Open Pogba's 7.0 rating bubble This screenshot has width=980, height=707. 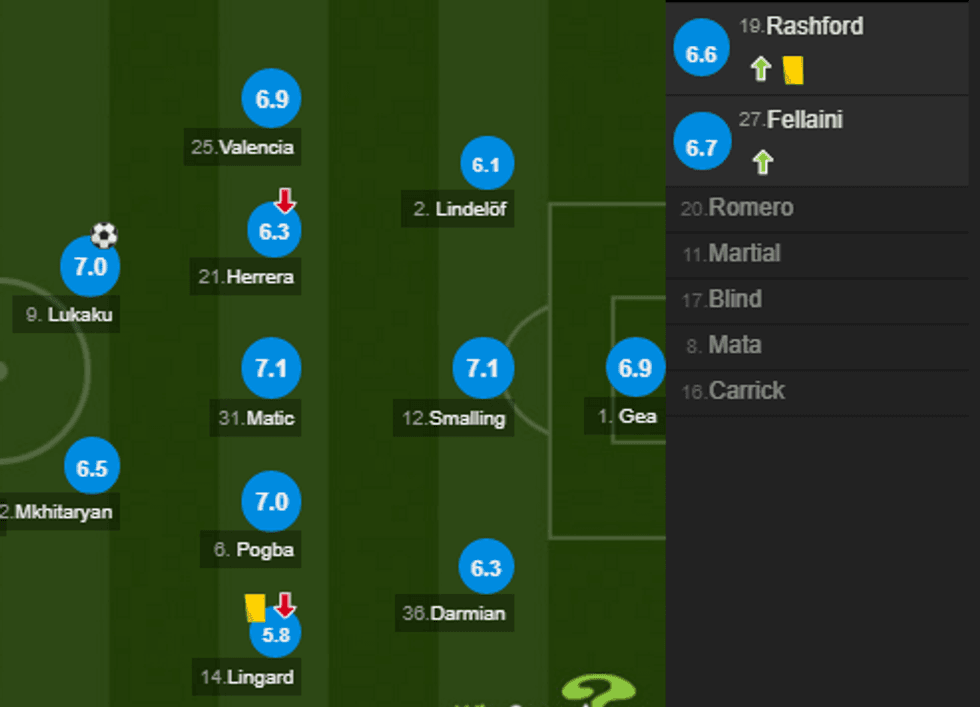pyautogui.click(x=271, y=503)
